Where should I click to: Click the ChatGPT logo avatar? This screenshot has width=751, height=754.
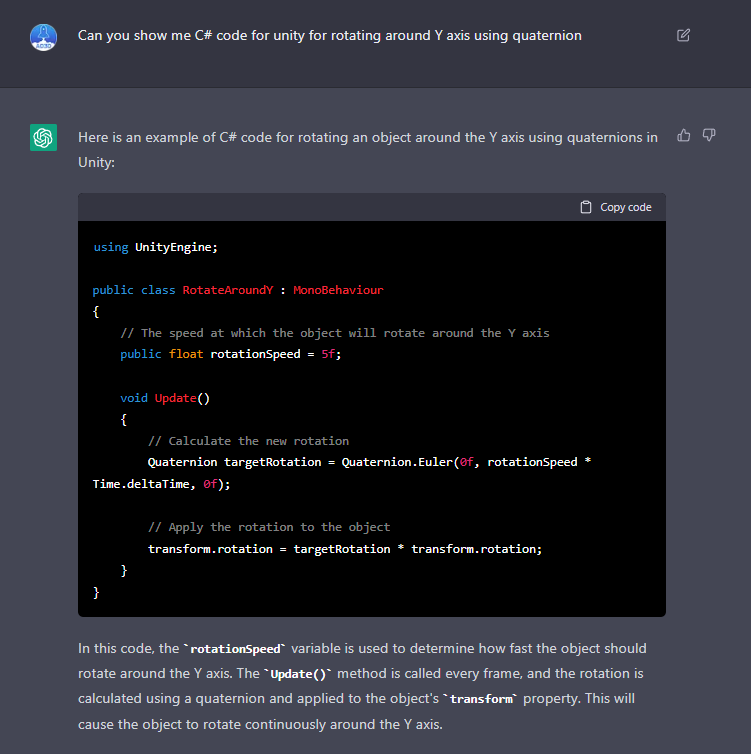[43, 137]
